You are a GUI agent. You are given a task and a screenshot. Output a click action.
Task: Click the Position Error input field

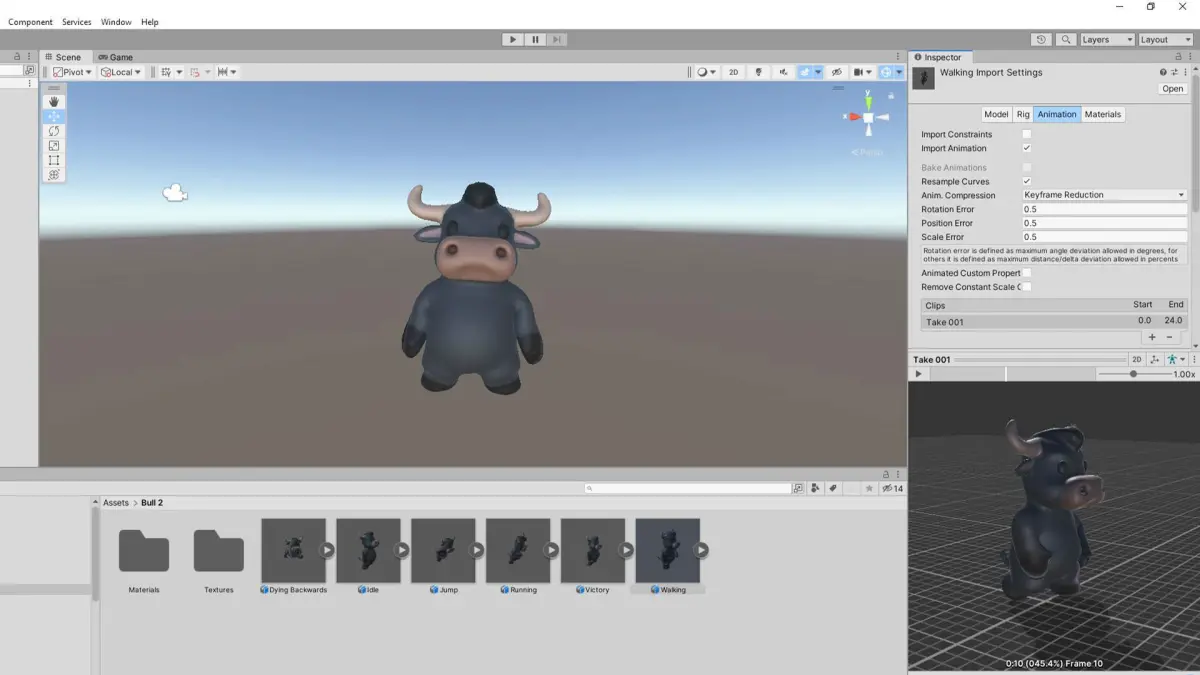pyautogui.click(x=1104, y=223)
